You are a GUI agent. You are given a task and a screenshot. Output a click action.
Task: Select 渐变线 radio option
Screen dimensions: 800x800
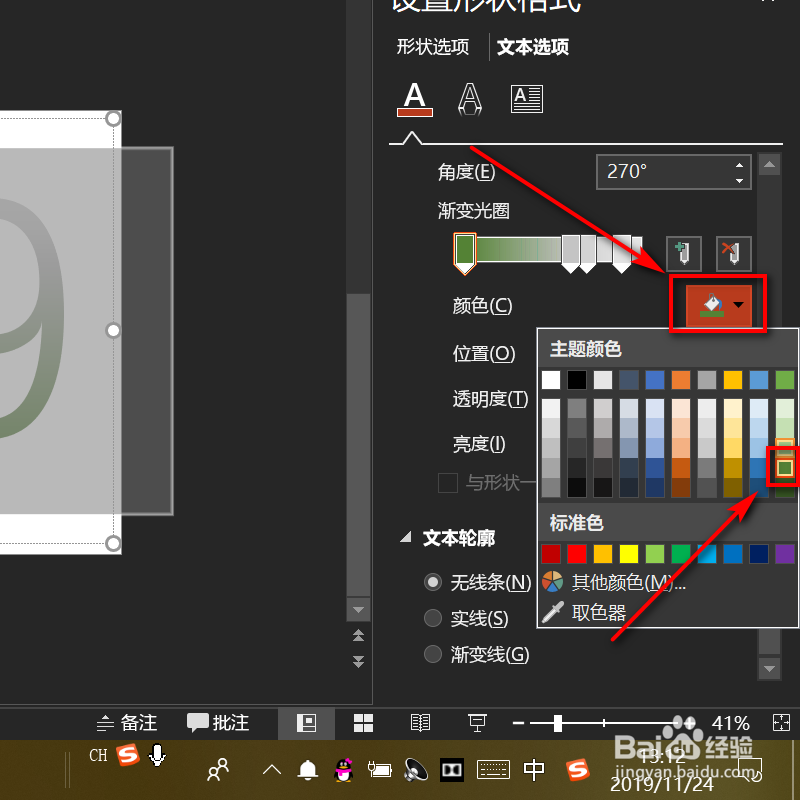click(x=433, y=654)
